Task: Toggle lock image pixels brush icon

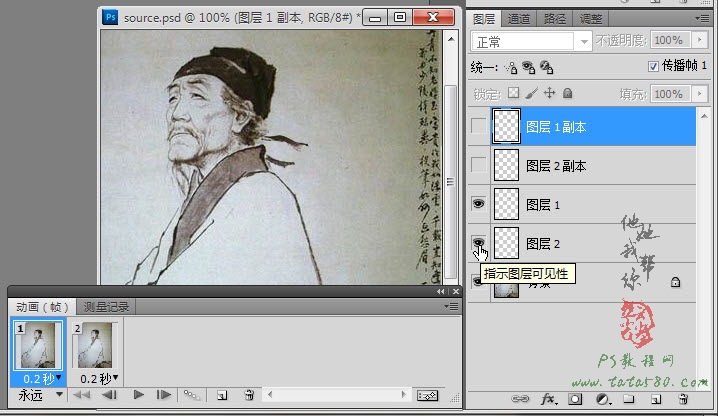Action: point(531,93)
